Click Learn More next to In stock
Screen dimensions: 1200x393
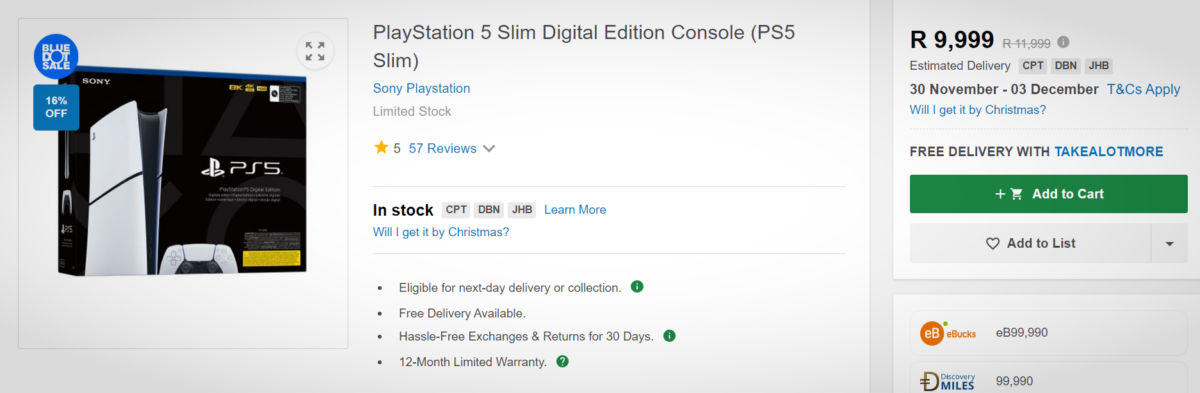pyautogui.click(x=575, y=210)
